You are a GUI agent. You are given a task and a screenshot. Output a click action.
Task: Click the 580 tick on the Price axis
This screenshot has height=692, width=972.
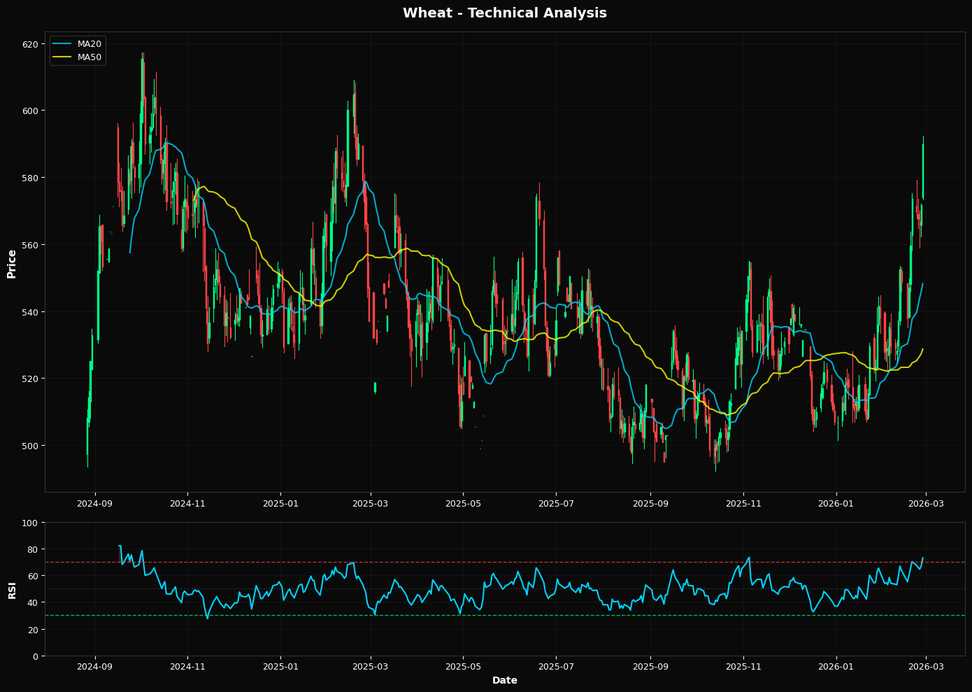32,178
